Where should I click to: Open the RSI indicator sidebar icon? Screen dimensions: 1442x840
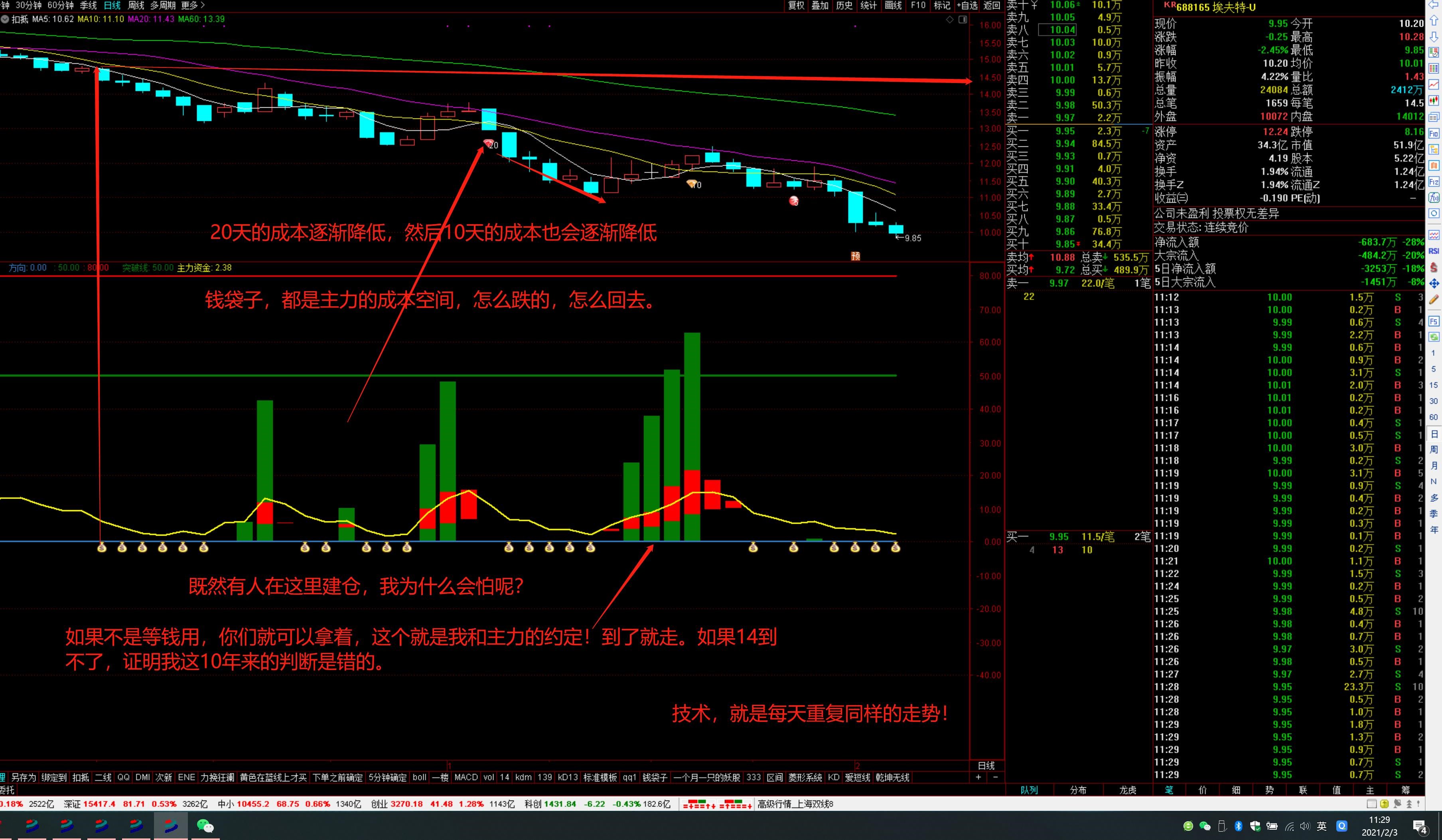pyautogui.click(x=1434, y=250)
